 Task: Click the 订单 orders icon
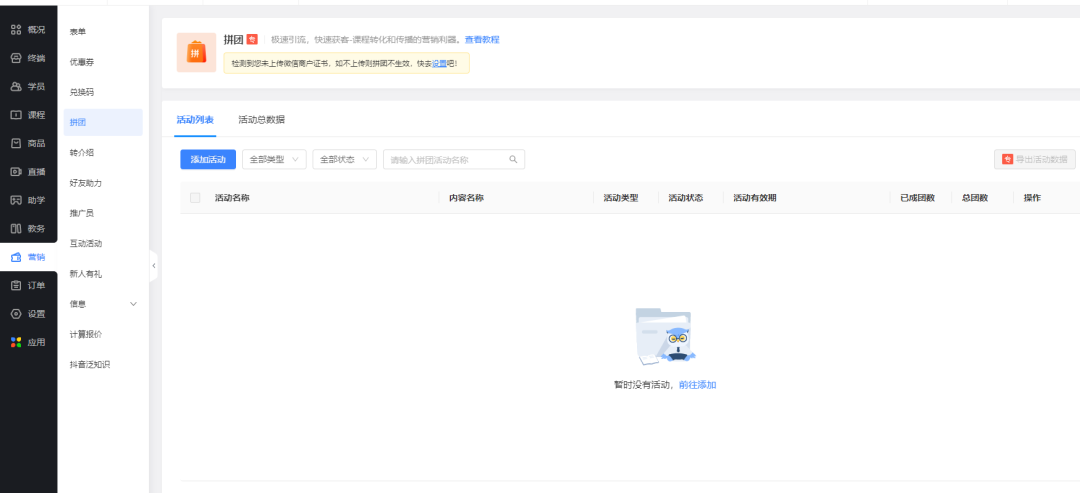click(16, 285)
